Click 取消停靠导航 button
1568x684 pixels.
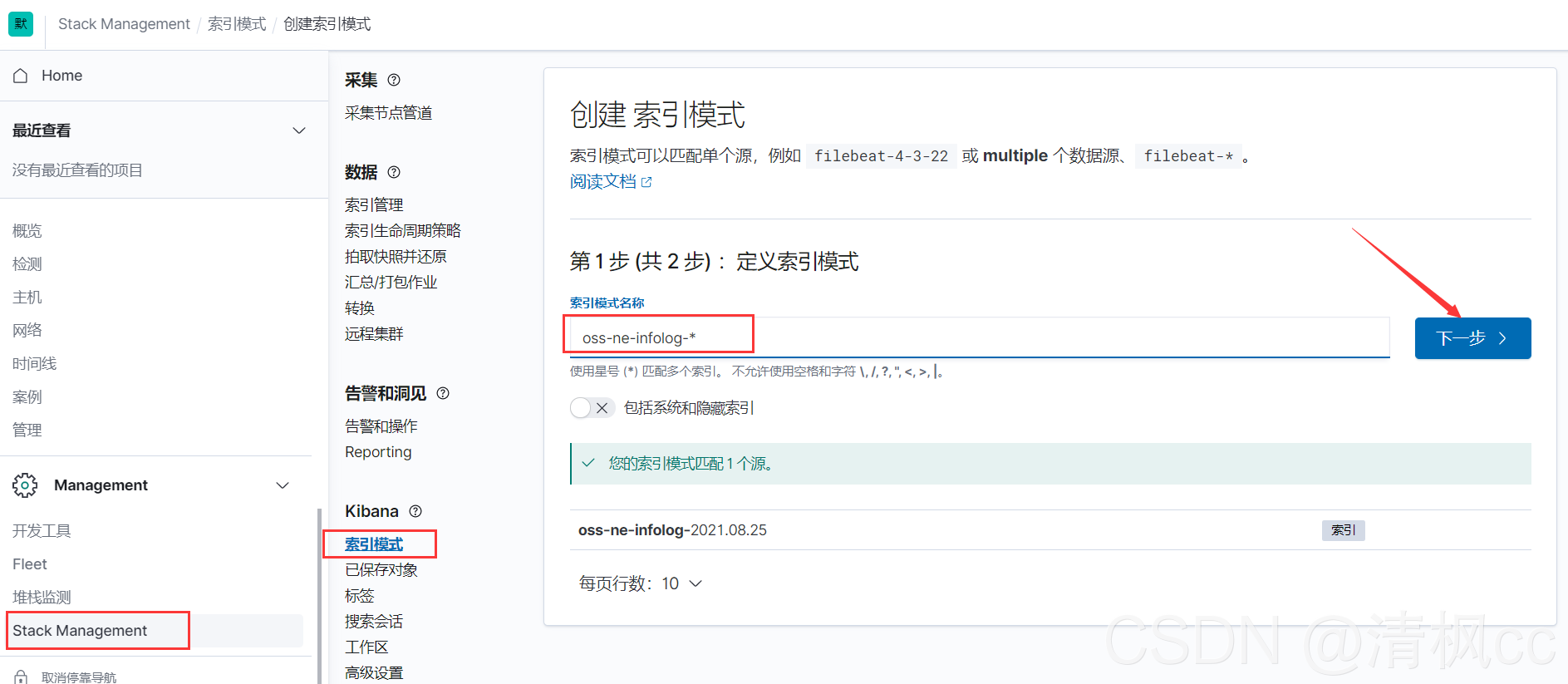point(79,677)
